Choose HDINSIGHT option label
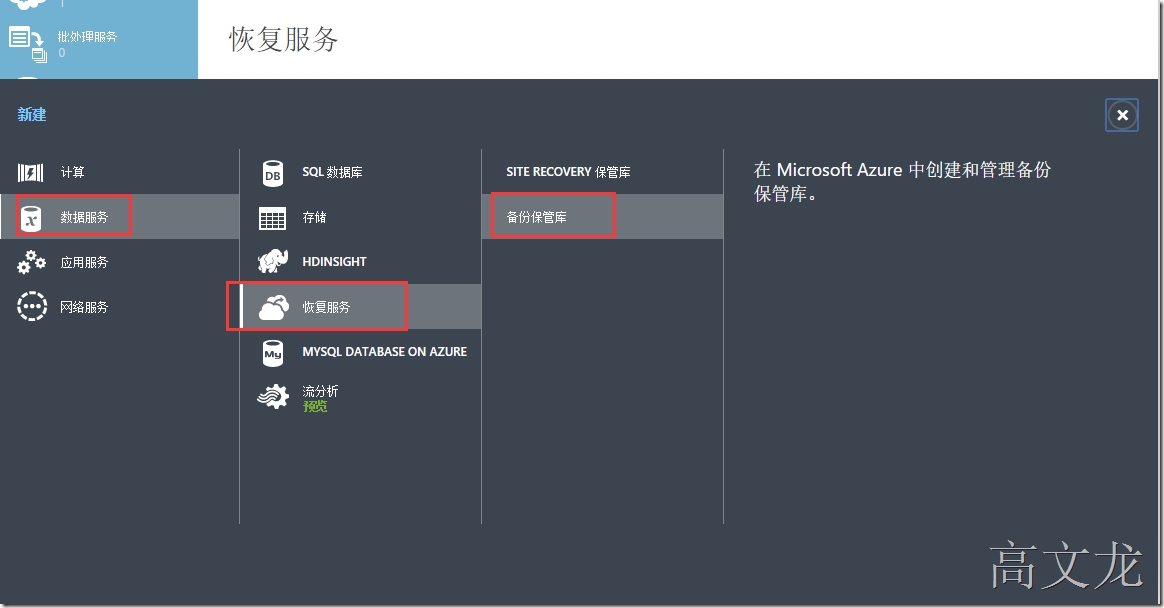The image size is (1164, 608). [x=334, y=261]
